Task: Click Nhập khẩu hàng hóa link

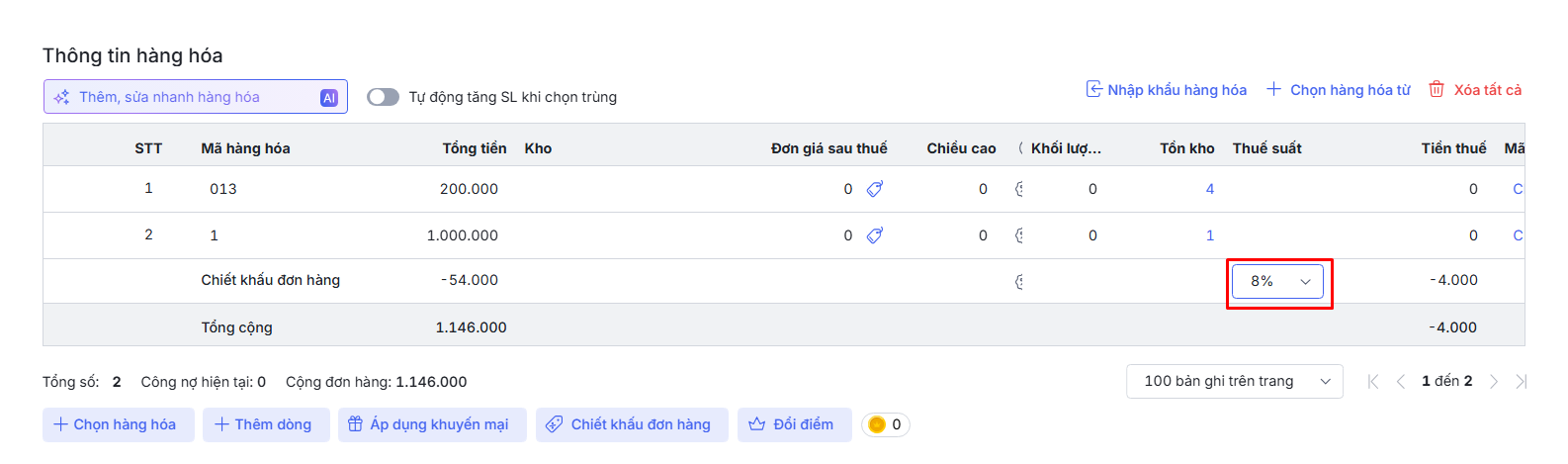Action: [1167, 90]
